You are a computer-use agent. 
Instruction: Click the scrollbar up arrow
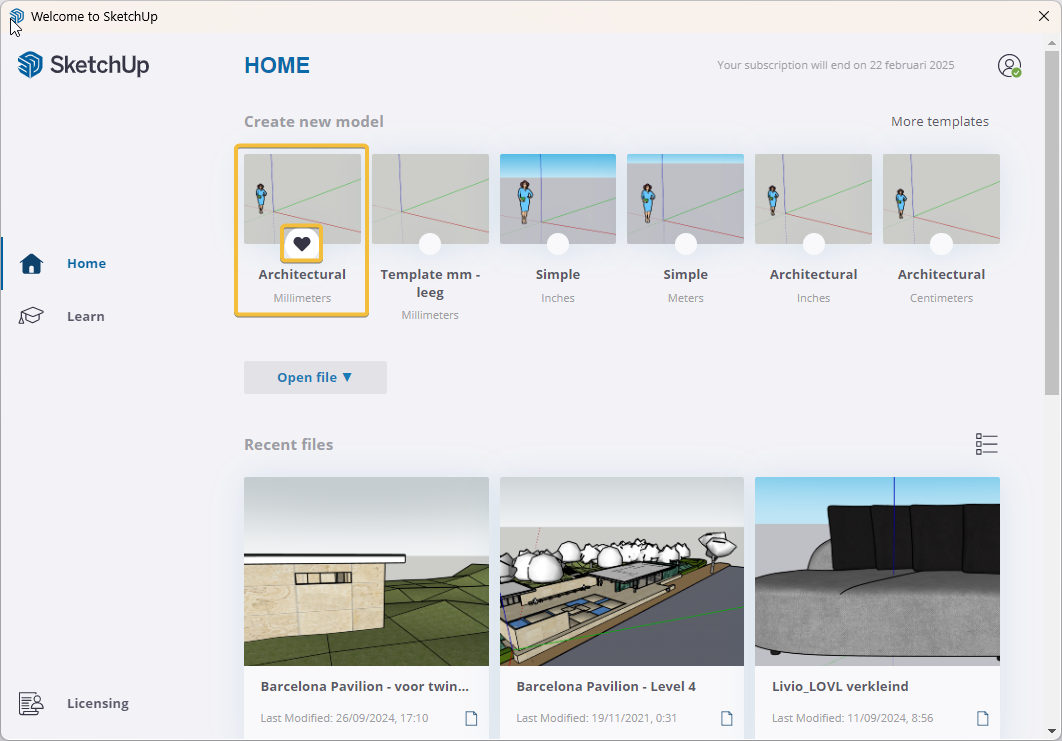click(x=1051, y=43)
